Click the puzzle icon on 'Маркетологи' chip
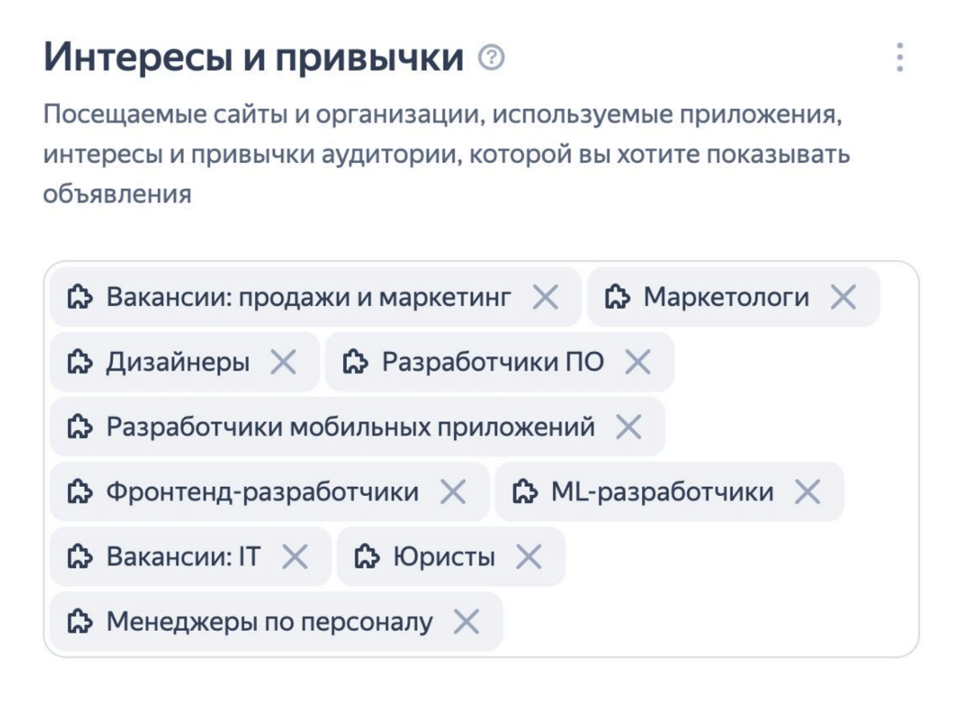This screenshot has height=706, width=978. (617, 297)
